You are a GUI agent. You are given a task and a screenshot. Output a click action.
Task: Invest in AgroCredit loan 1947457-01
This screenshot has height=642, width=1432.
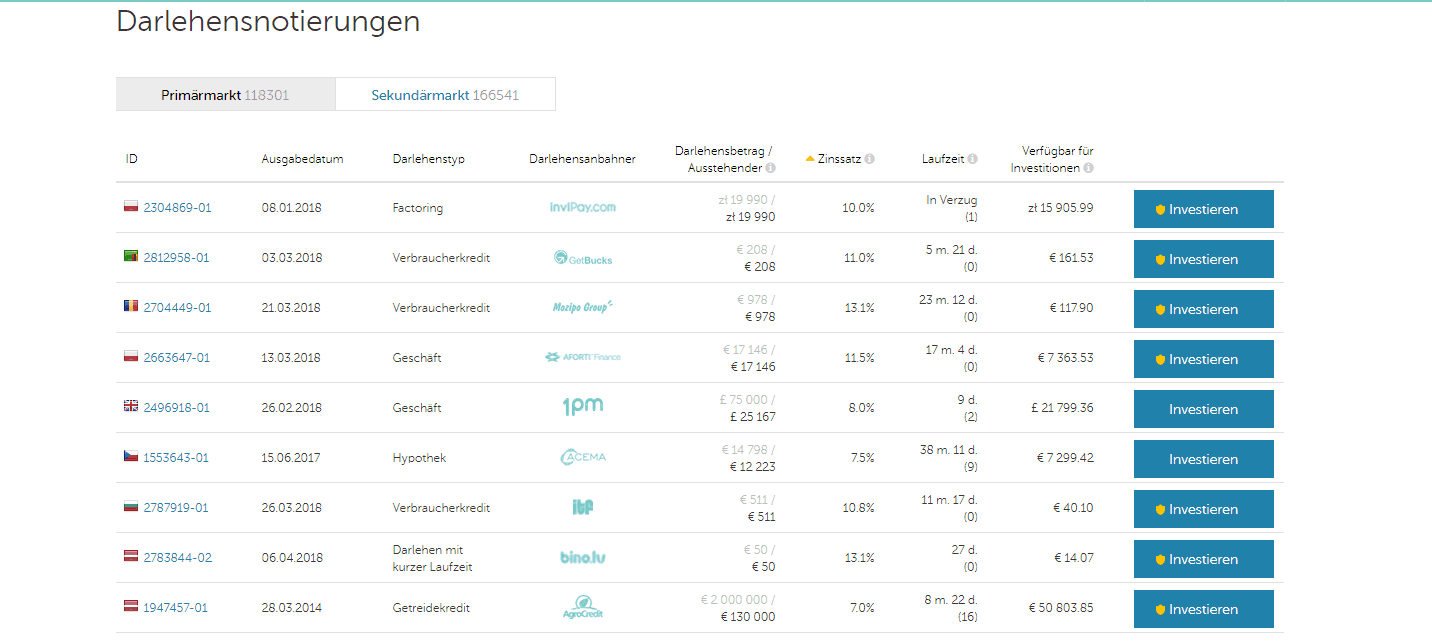[1203, 609]
